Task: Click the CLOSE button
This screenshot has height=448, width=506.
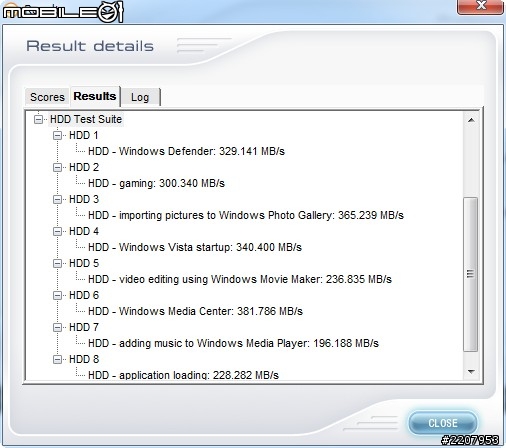Action: pyautogui.click(x=443, y=423)
